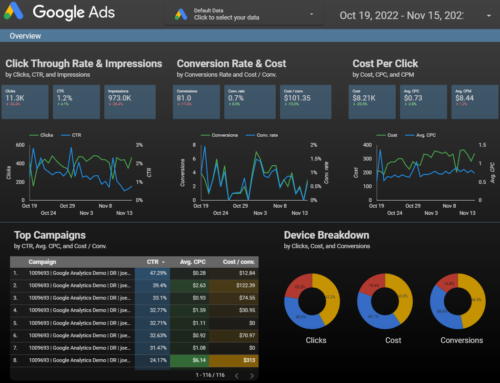This screenshot has height=383, width=500.
Task: Click the Clicks label under donut chart
Action: point(316,340)
